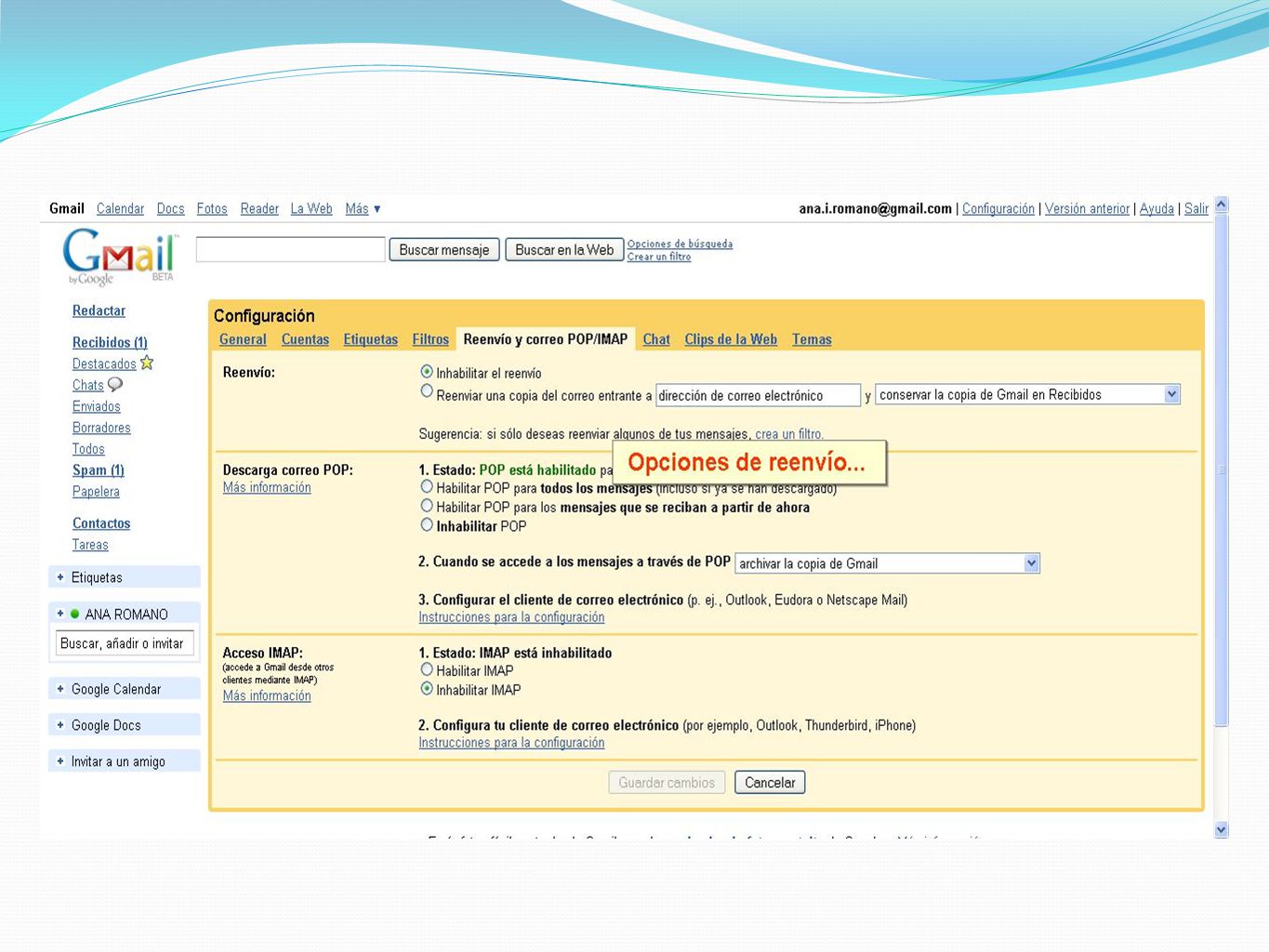Select the Habilitar IMAP radio button
This screenshot has width=1269, height=952.
[427, 669]
